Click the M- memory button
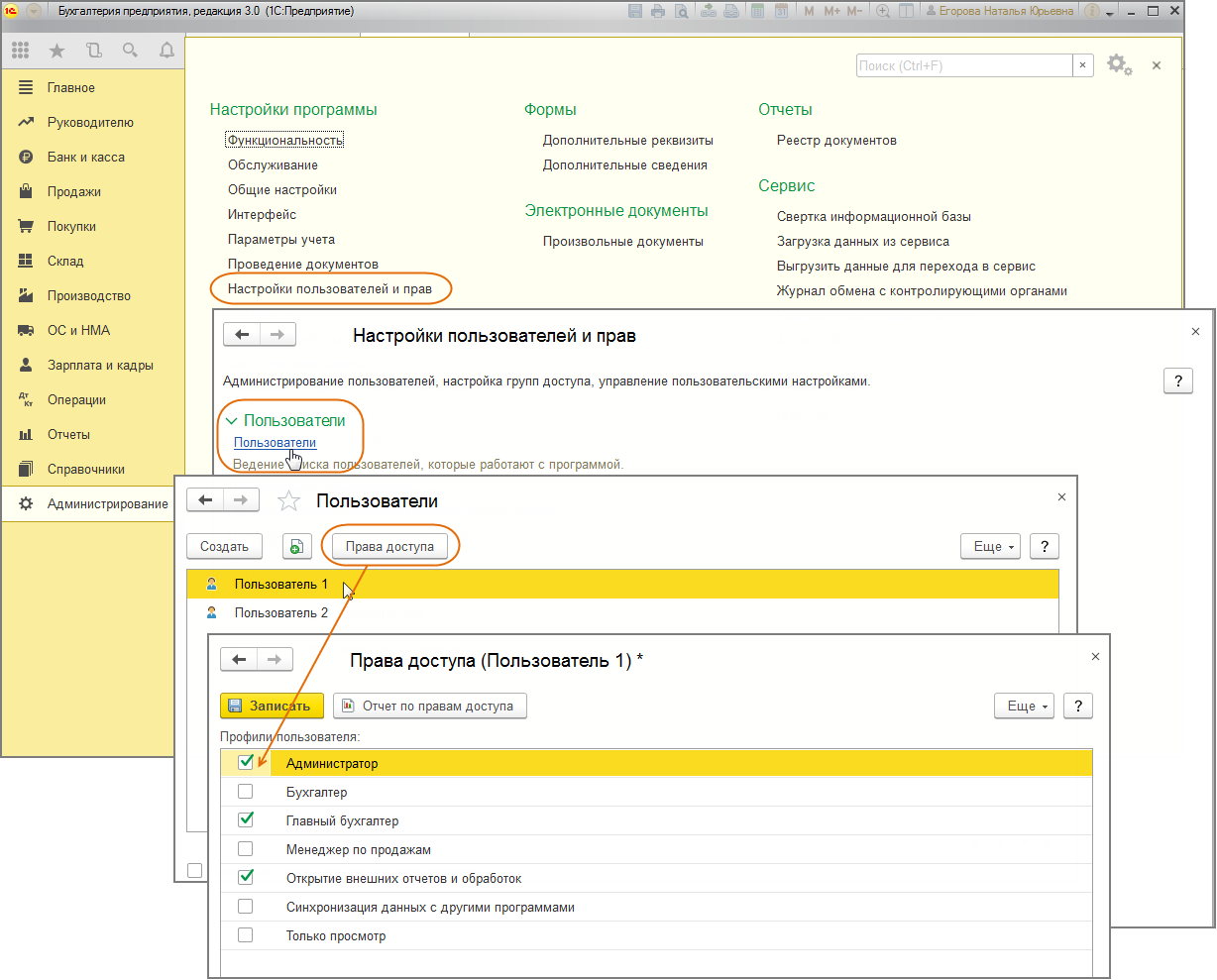Screen dimensions: 1217x980 (856, 11)
